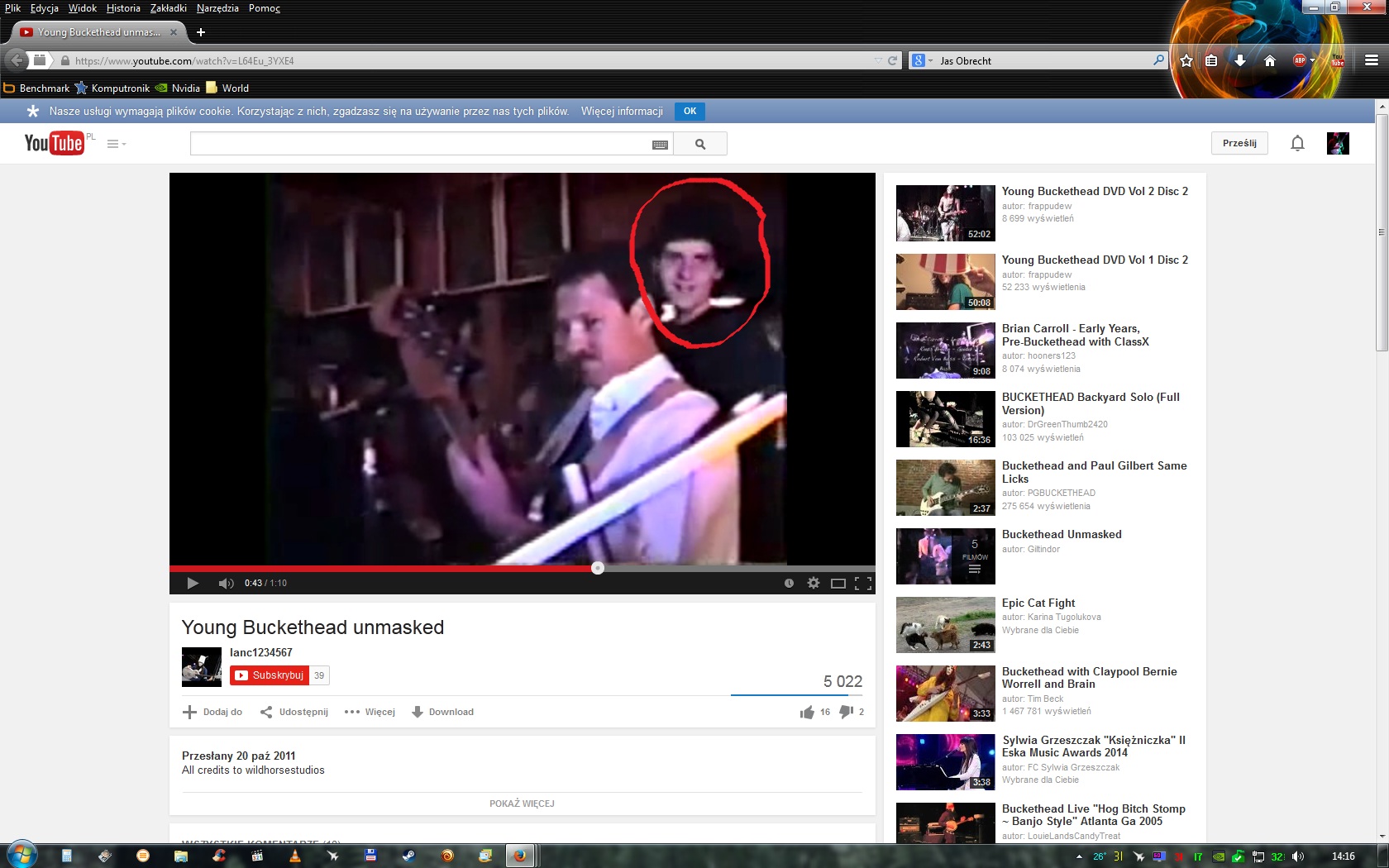Open the Zakładki menu
Image resolution: width=1389 pixels, height=868 pixels.
[169, 8]
